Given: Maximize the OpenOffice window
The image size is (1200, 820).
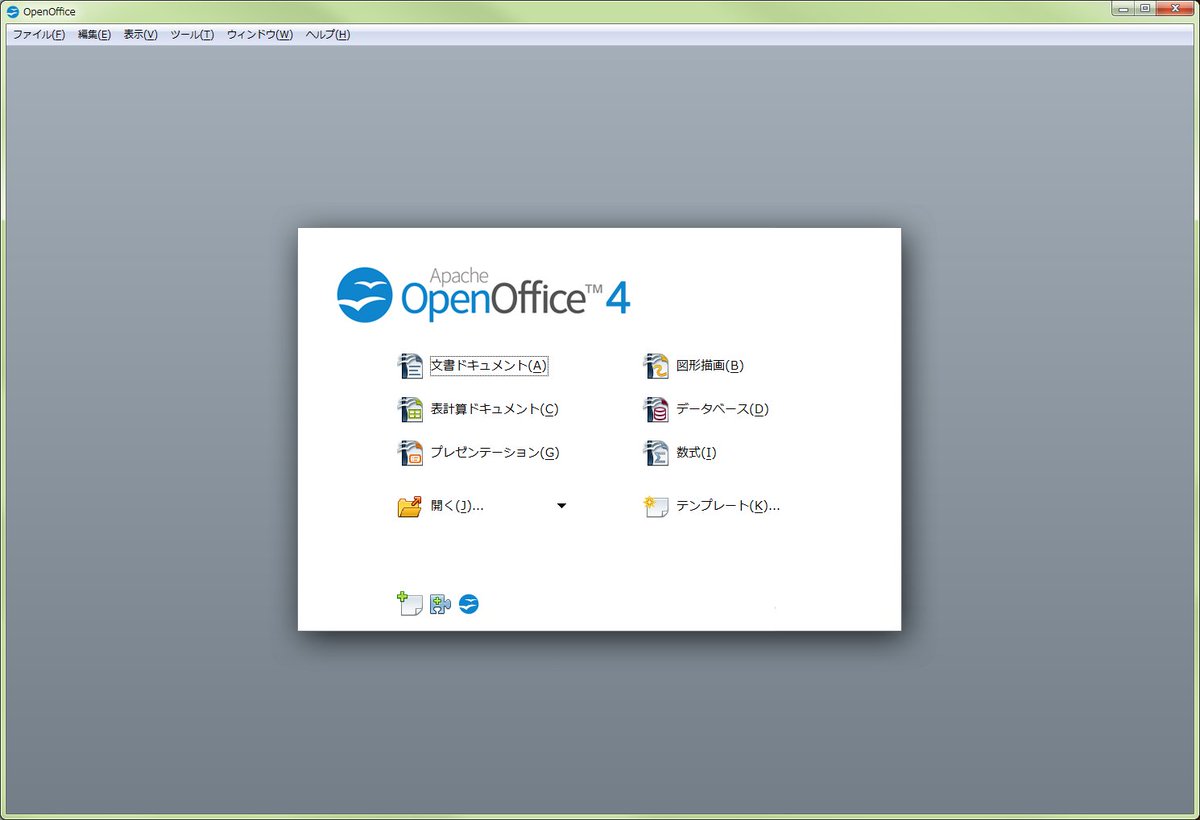Looking at the screenshot, I should [x=1146, y=9].
